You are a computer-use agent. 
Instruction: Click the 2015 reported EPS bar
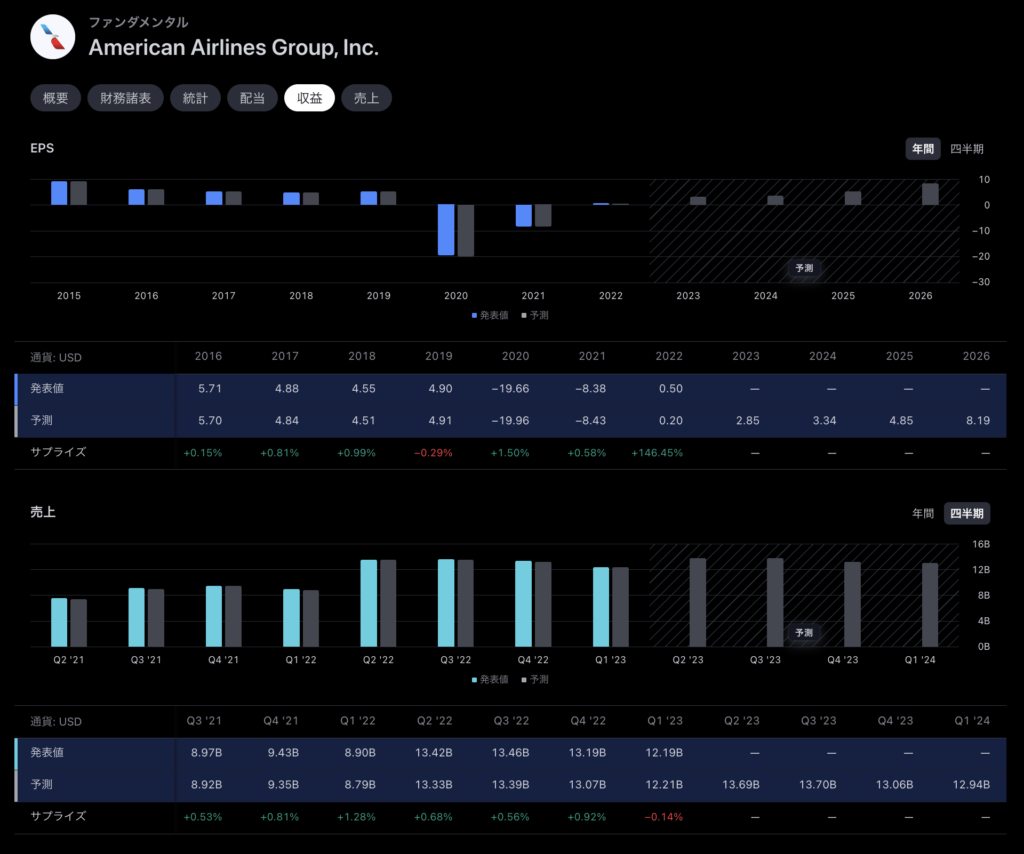click(x=59, y=193)
